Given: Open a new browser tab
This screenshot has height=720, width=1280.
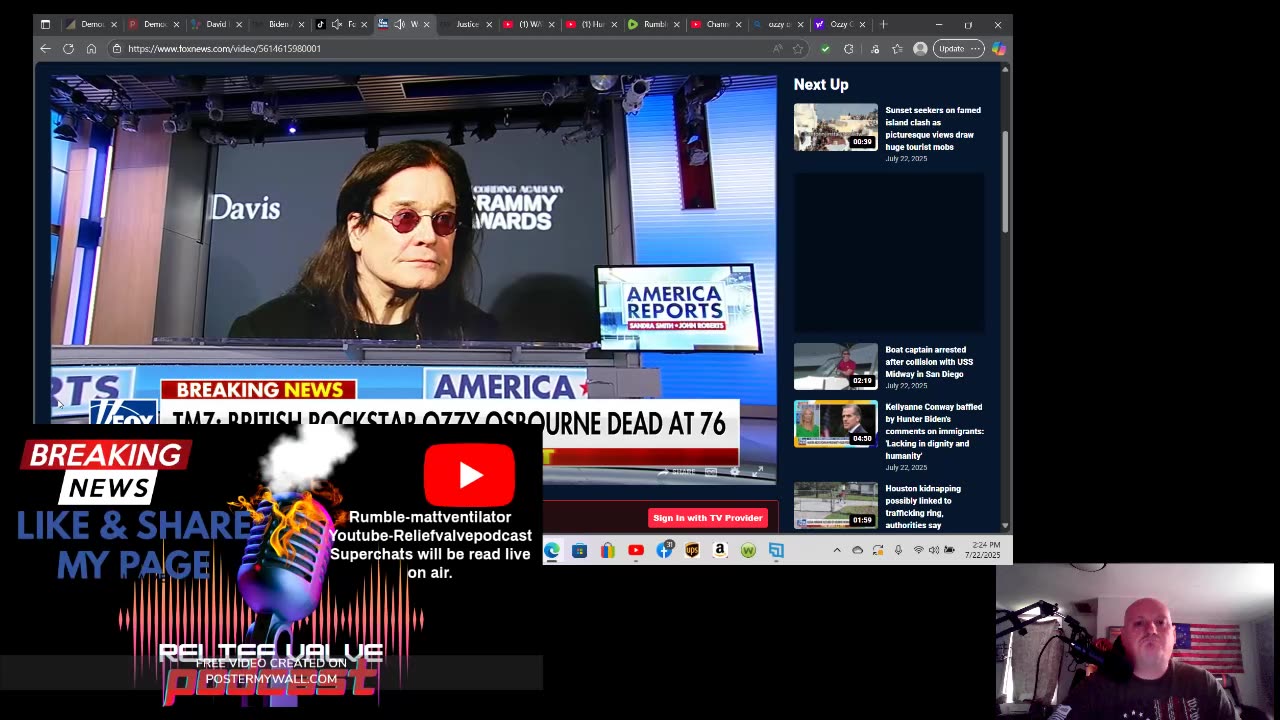Looking at the screenshot, I should (883, 24).
